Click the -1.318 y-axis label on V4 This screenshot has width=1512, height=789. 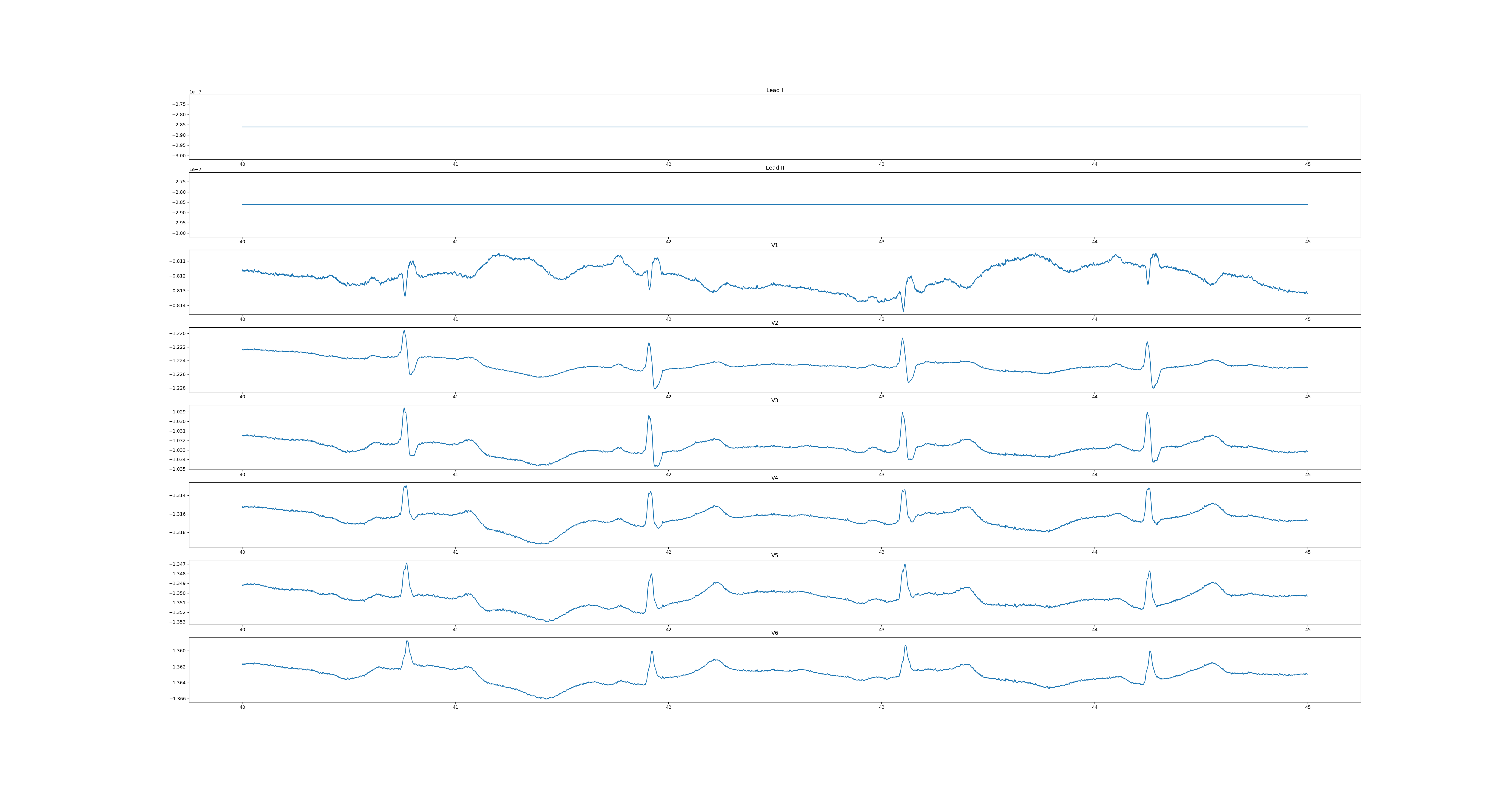click(x=178, y=533)
